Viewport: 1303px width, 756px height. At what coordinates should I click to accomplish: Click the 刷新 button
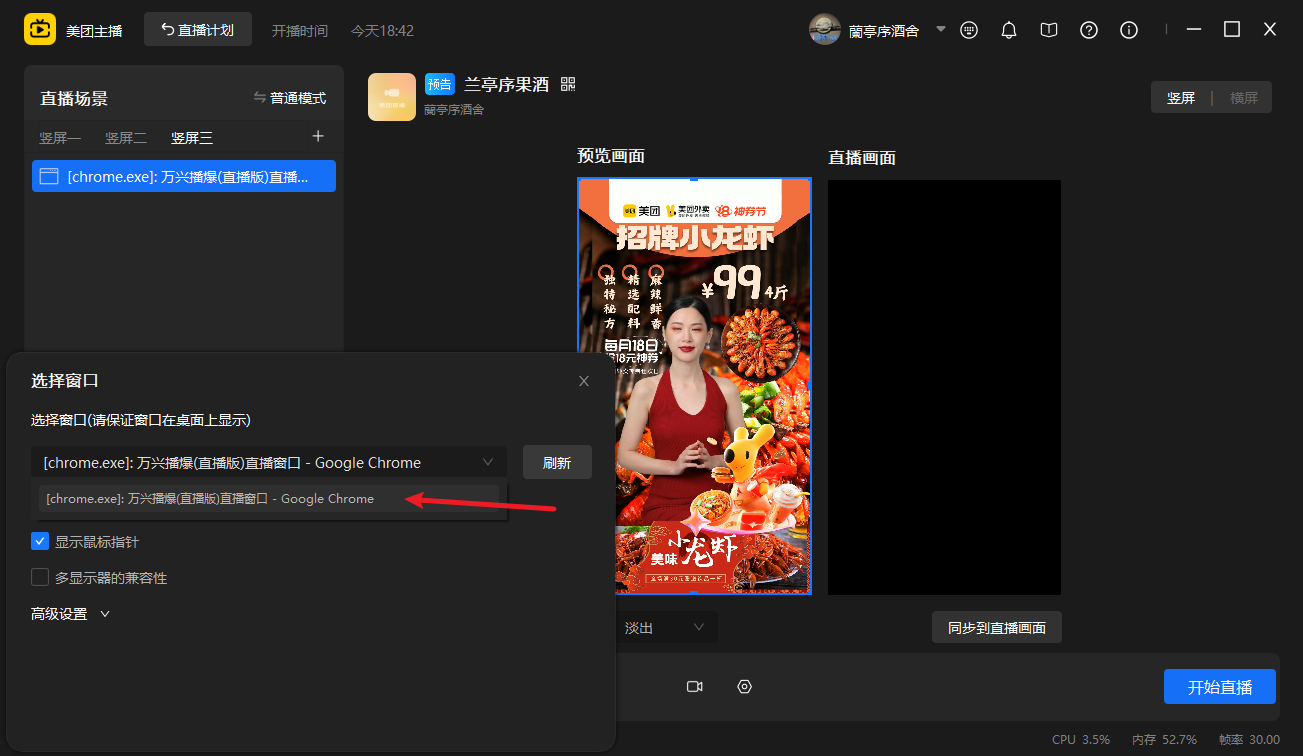pos(557,462)
